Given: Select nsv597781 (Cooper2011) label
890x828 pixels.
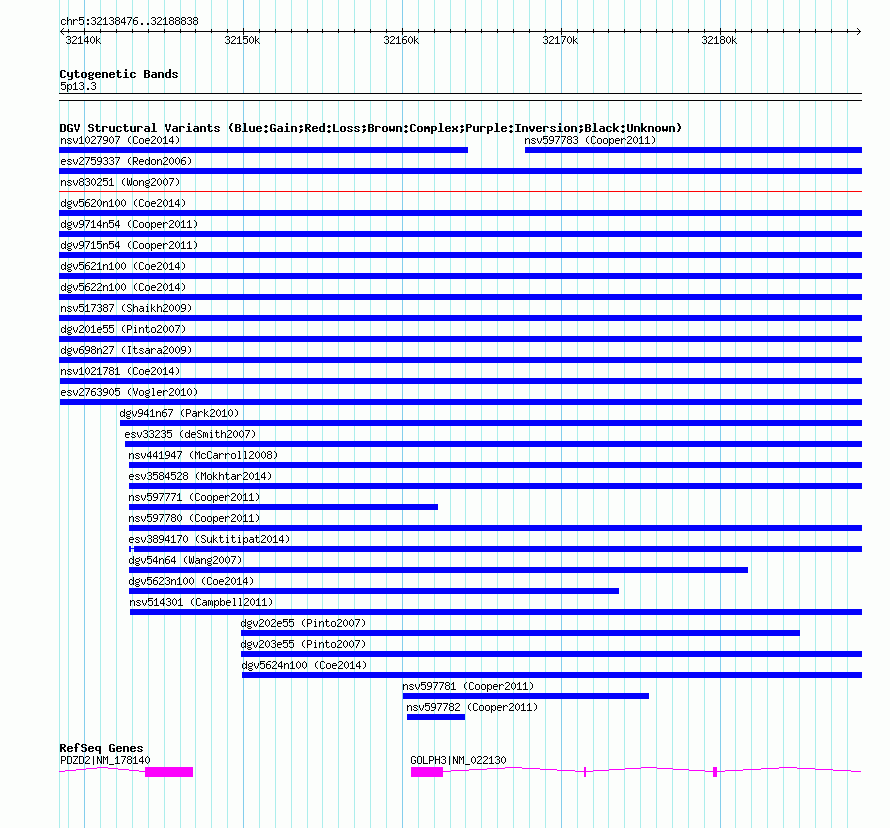Looking at the screenshot, I should click(468, 686).
